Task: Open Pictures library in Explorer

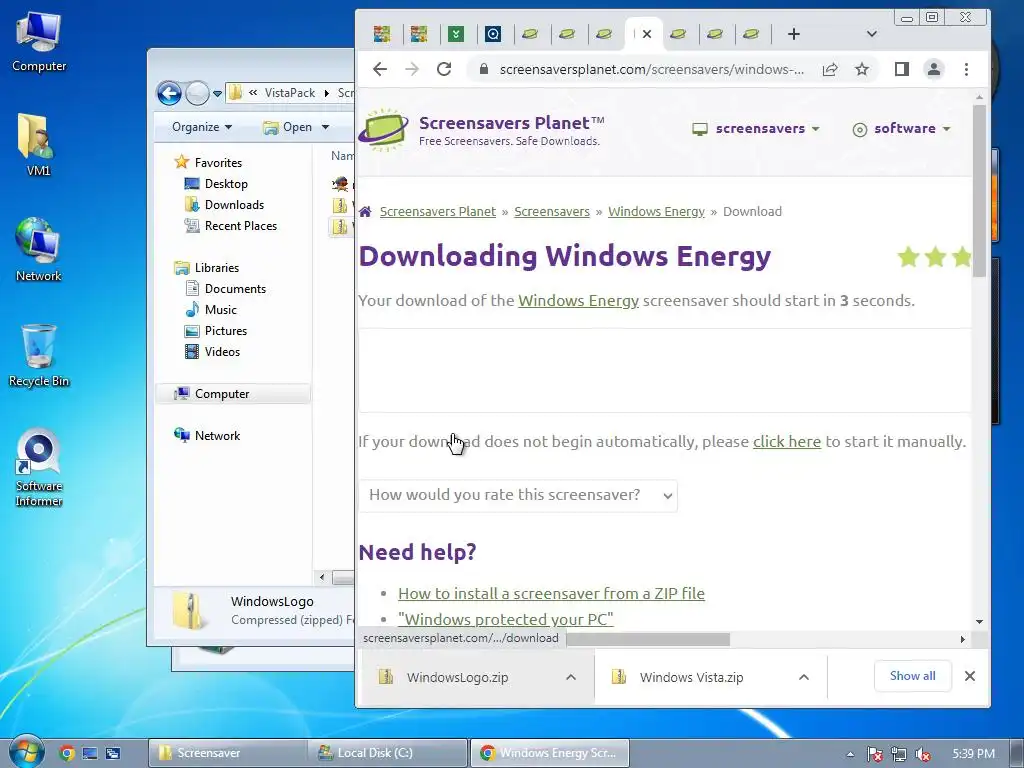Action: 226,330
